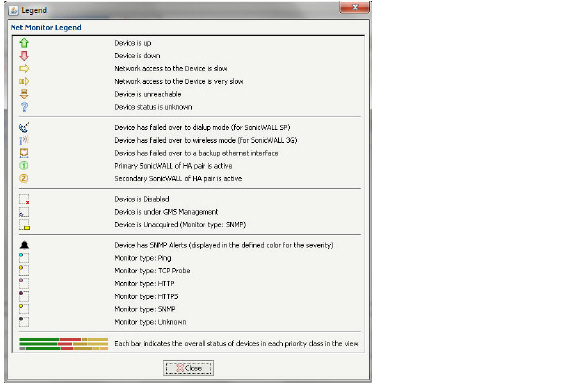Click the Unacquired SNMP device icon
This screenshot has height=390, width=576.
point(25,225)
